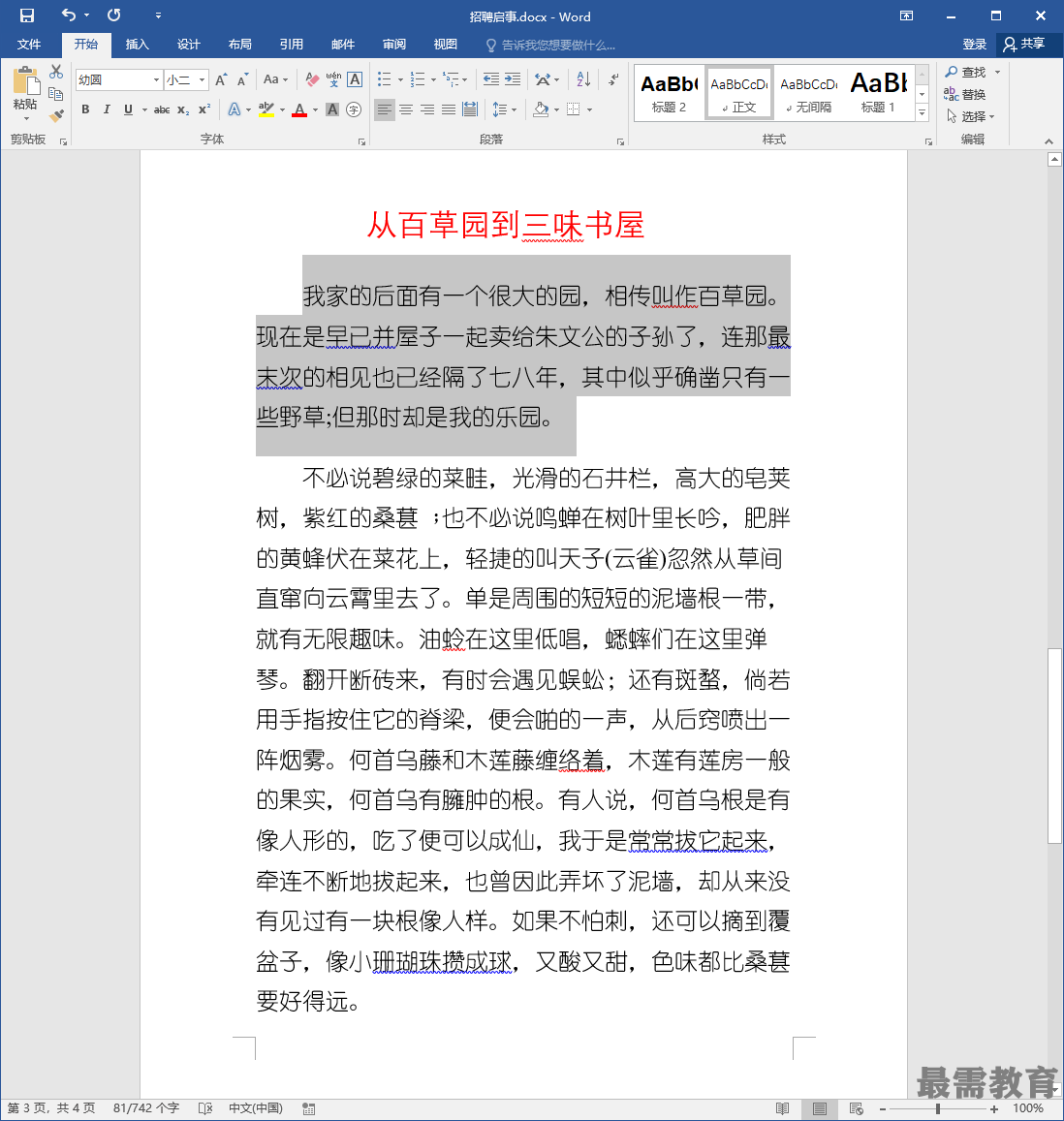Switch to the 设计 Design tab
Viewport: 1064px width, 1121px height.
tap(189, 45)
